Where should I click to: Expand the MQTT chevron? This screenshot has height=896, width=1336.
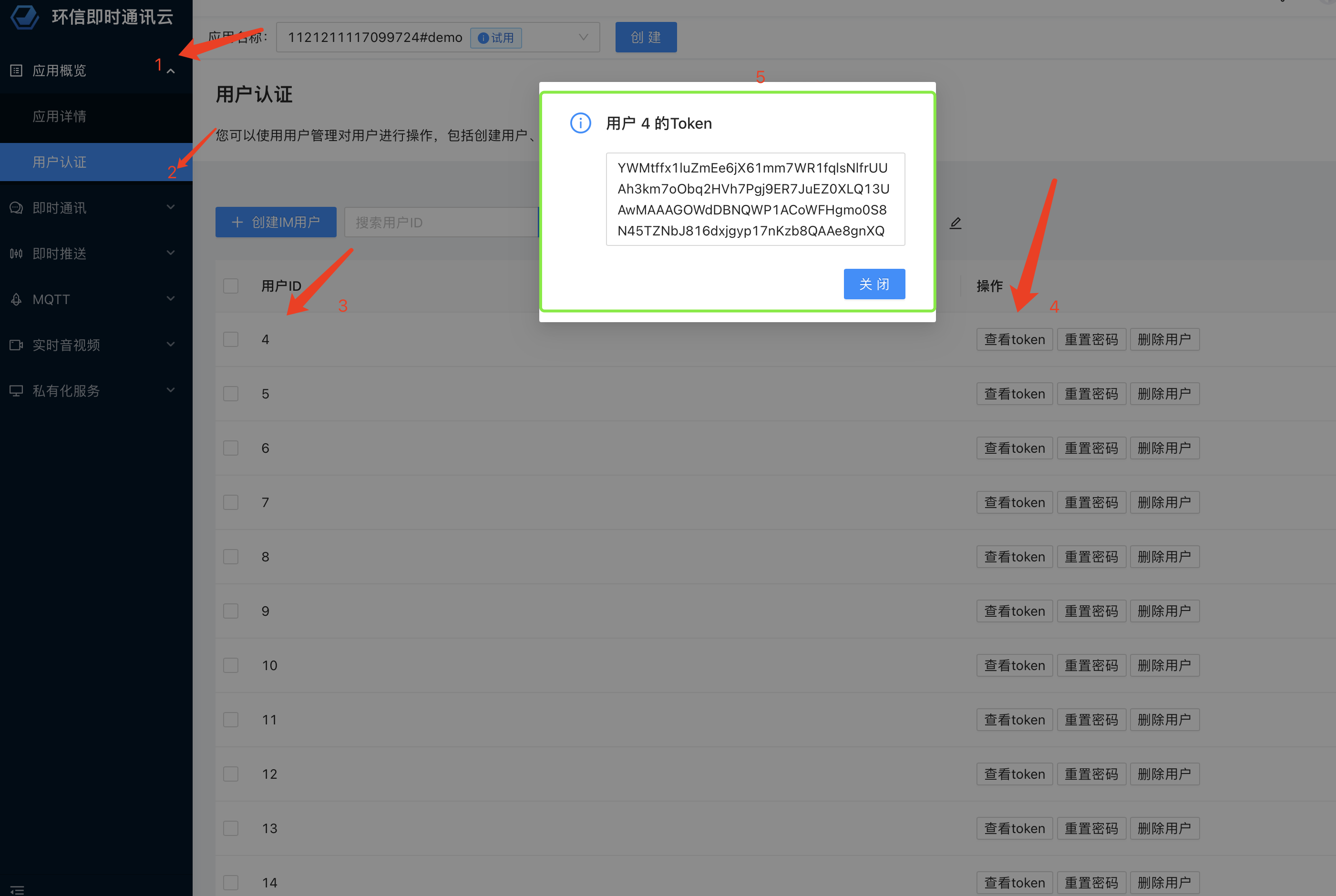[170, 298]
